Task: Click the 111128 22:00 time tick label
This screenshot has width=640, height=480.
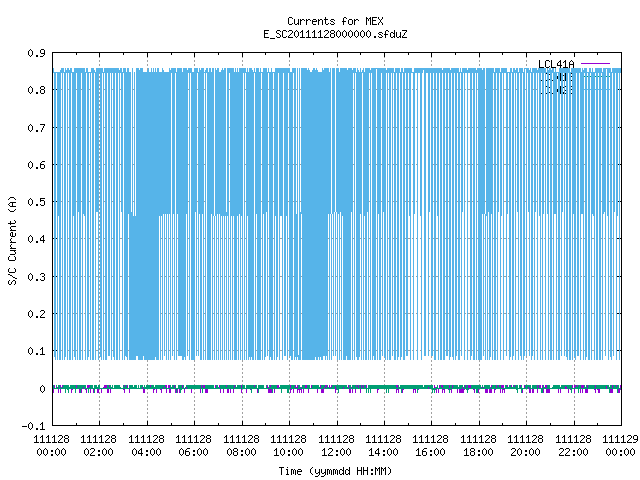Action: click(x=573, y=446)
